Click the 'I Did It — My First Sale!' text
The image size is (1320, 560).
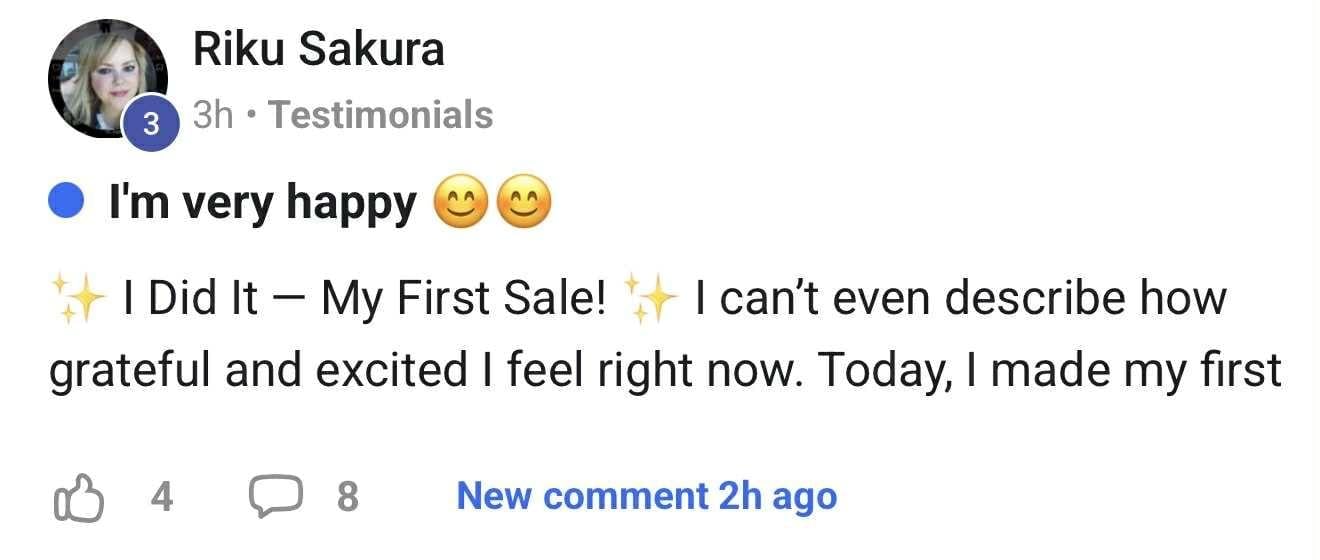pos(364,299)
